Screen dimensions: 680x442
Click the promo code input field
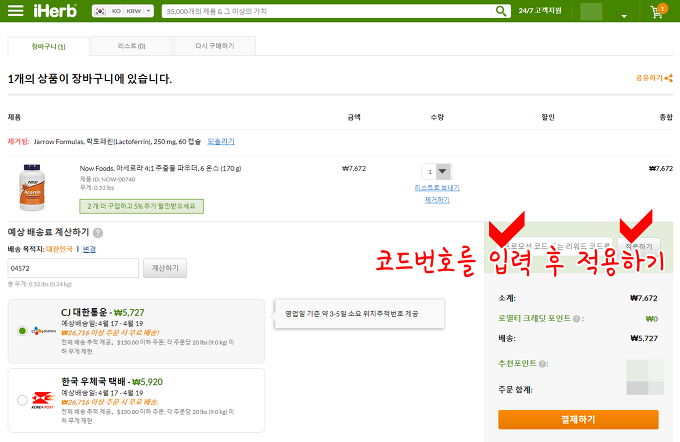coord(556,246)
